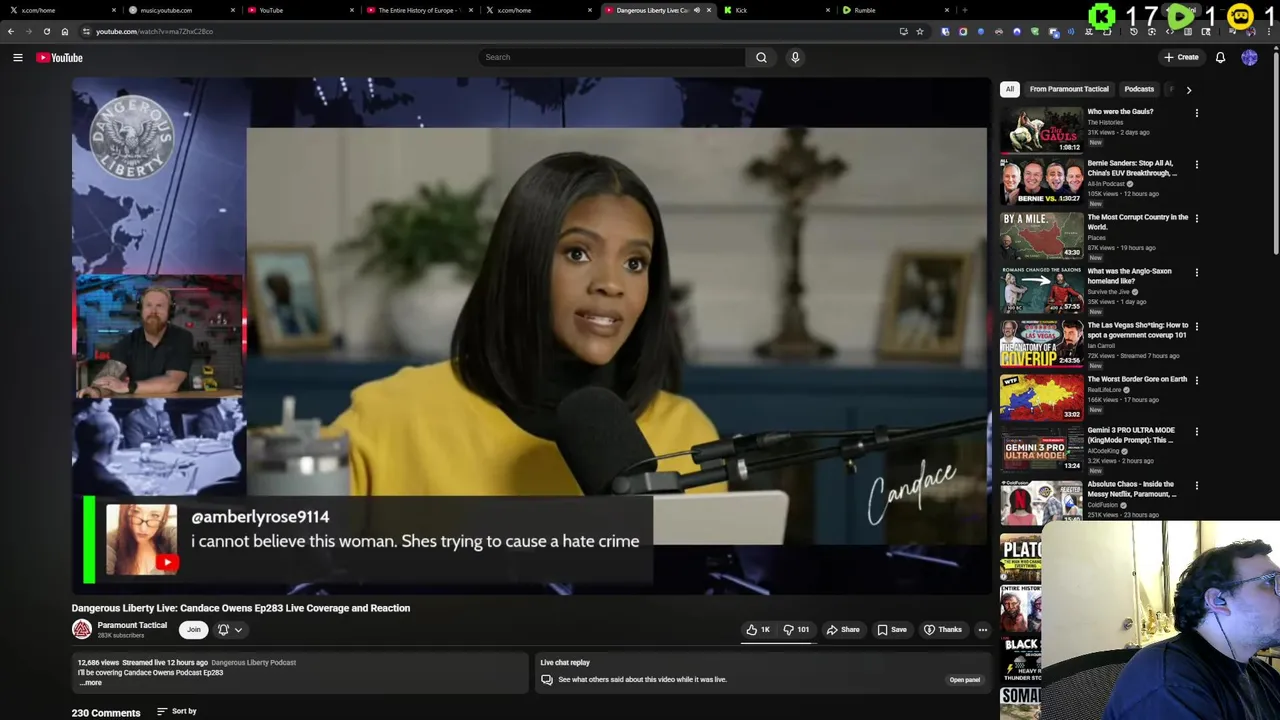Switch to the first x.com/home tab
1280x720 pixels.
[x=60, y=10]
